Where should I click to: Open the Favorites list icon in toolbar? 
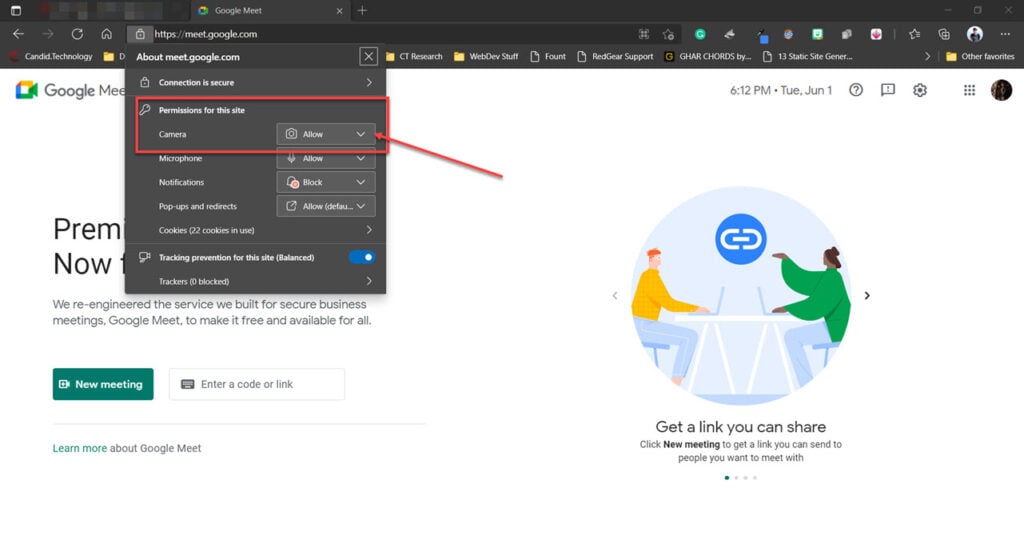(x=914, y=34)
